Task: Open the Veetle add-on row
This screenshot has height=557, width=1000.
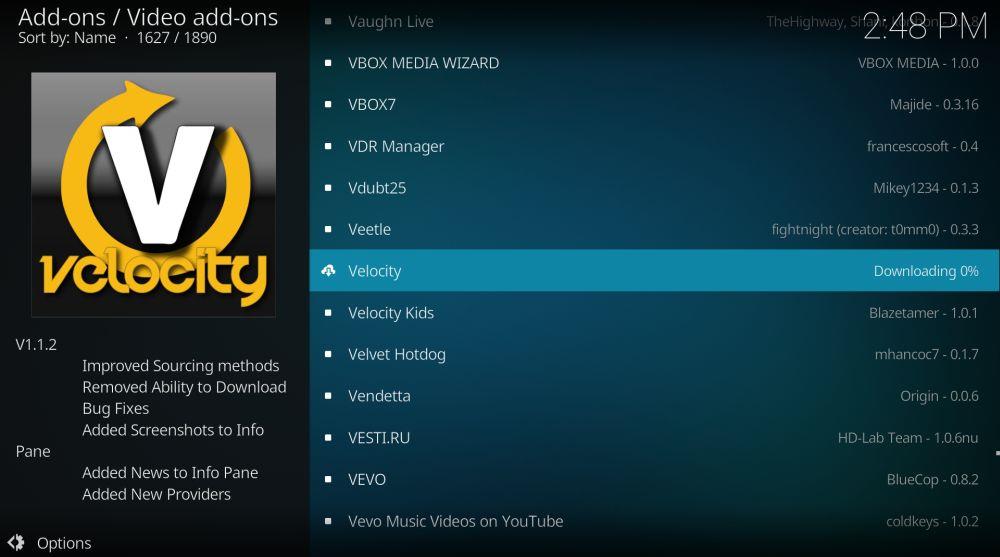Action: click(x=654, y=229)
